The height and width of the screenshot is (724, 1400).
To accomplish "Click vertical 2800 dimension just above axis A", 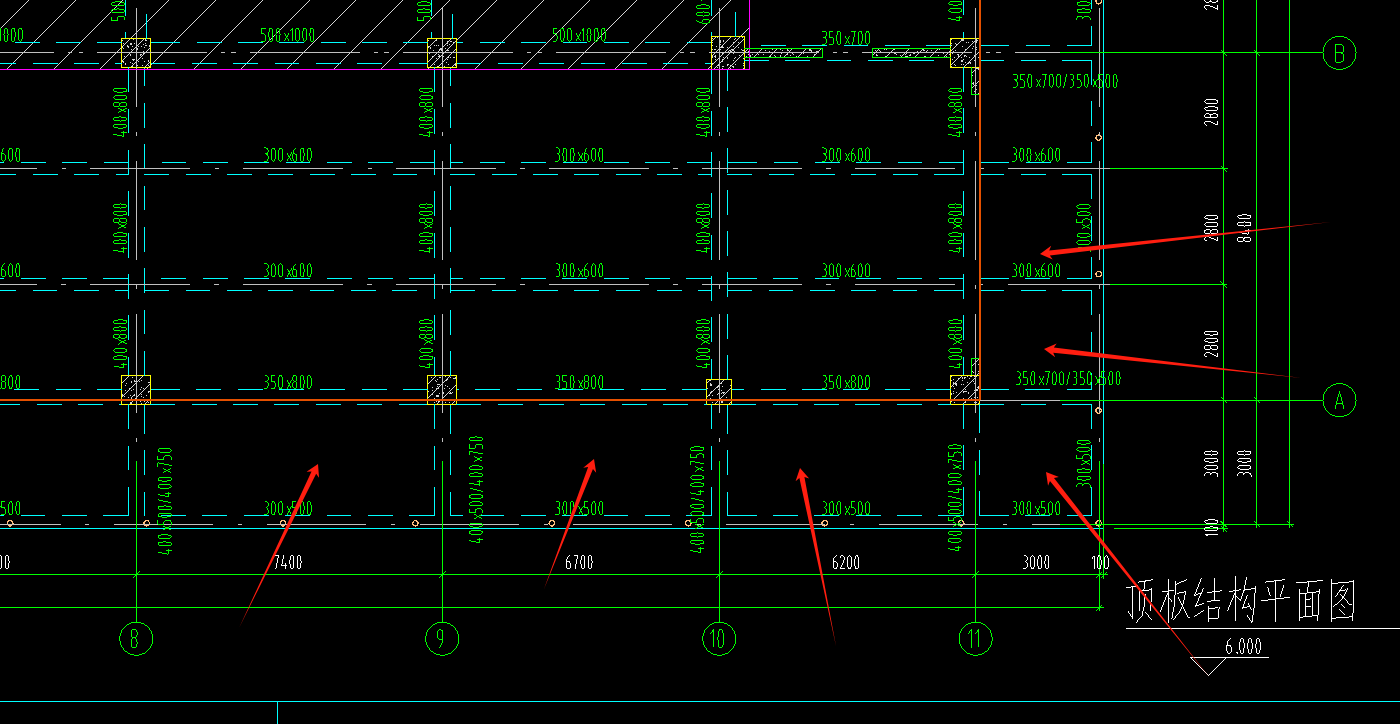I will pos(1212,343).
